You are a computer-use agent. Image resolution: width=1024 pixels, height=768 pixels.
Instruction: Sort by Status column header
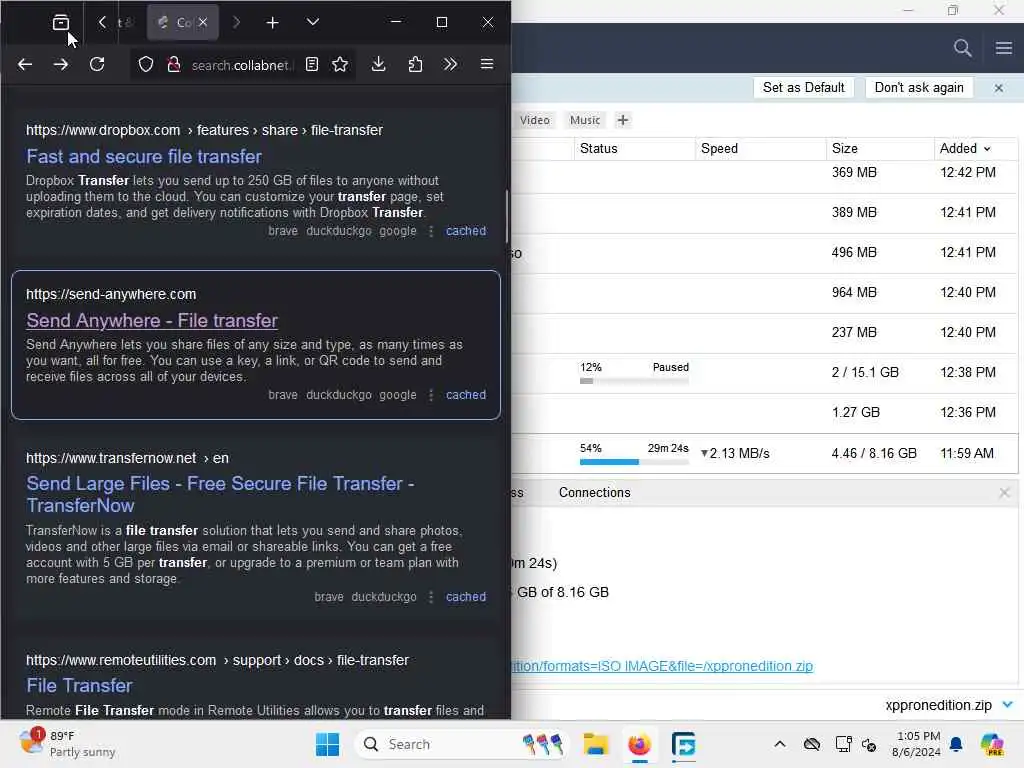coord(635,148)
